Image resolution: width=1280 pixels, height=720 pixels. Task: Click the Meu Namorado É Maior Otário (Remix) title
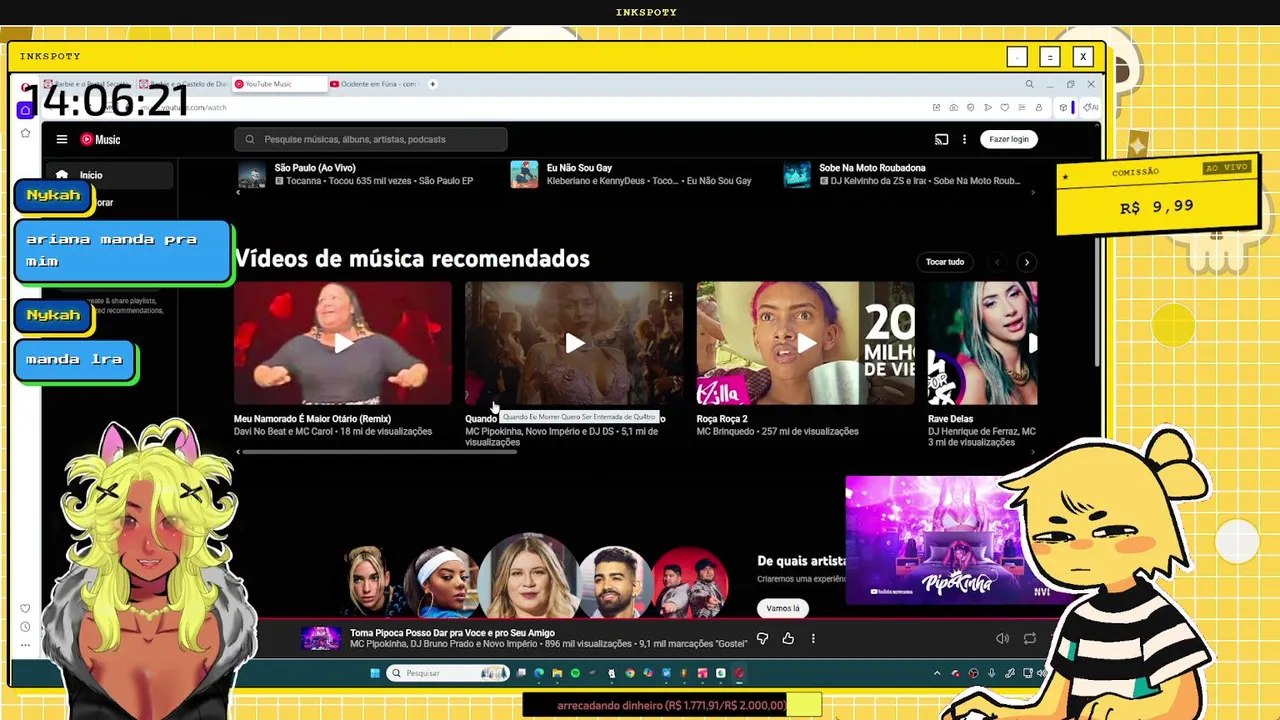[312, 419]
